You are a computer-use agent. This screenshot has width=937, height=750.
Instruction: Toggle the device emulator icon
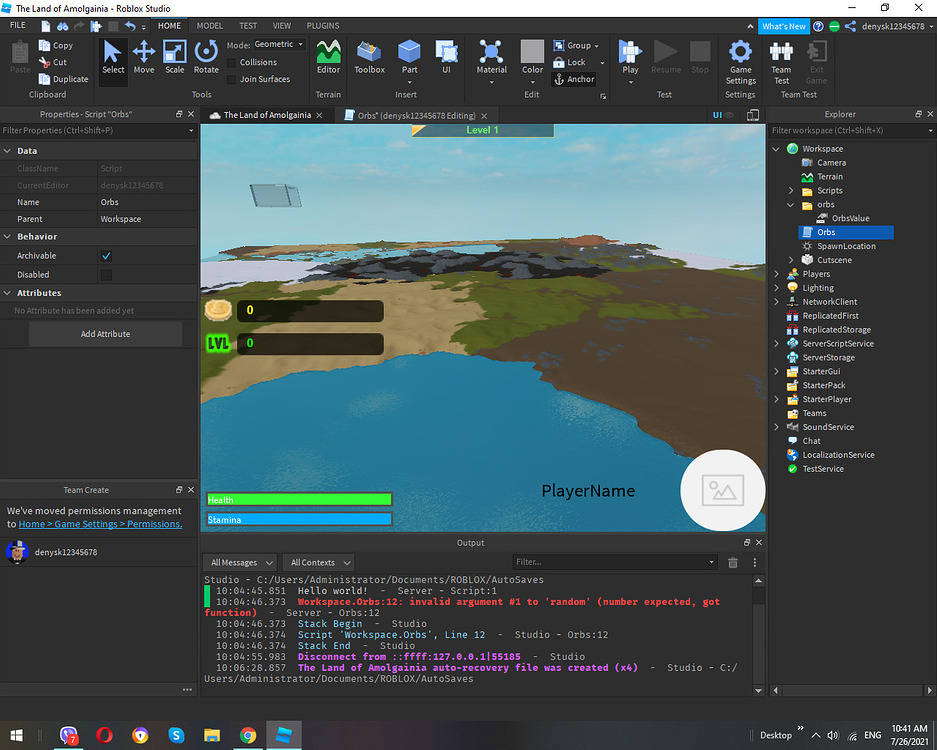[x=753, y=115]
